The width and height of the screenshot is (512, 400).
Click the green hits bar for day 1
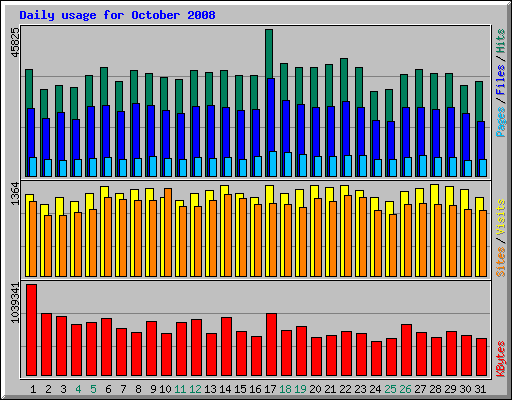tap(29, 88)
